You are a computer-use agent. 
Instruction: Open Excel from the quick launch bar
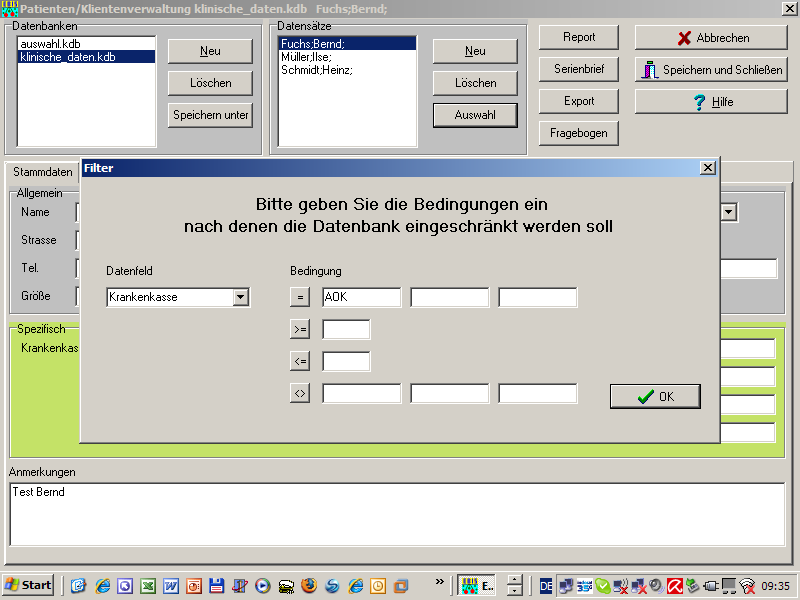pos(148,587)
